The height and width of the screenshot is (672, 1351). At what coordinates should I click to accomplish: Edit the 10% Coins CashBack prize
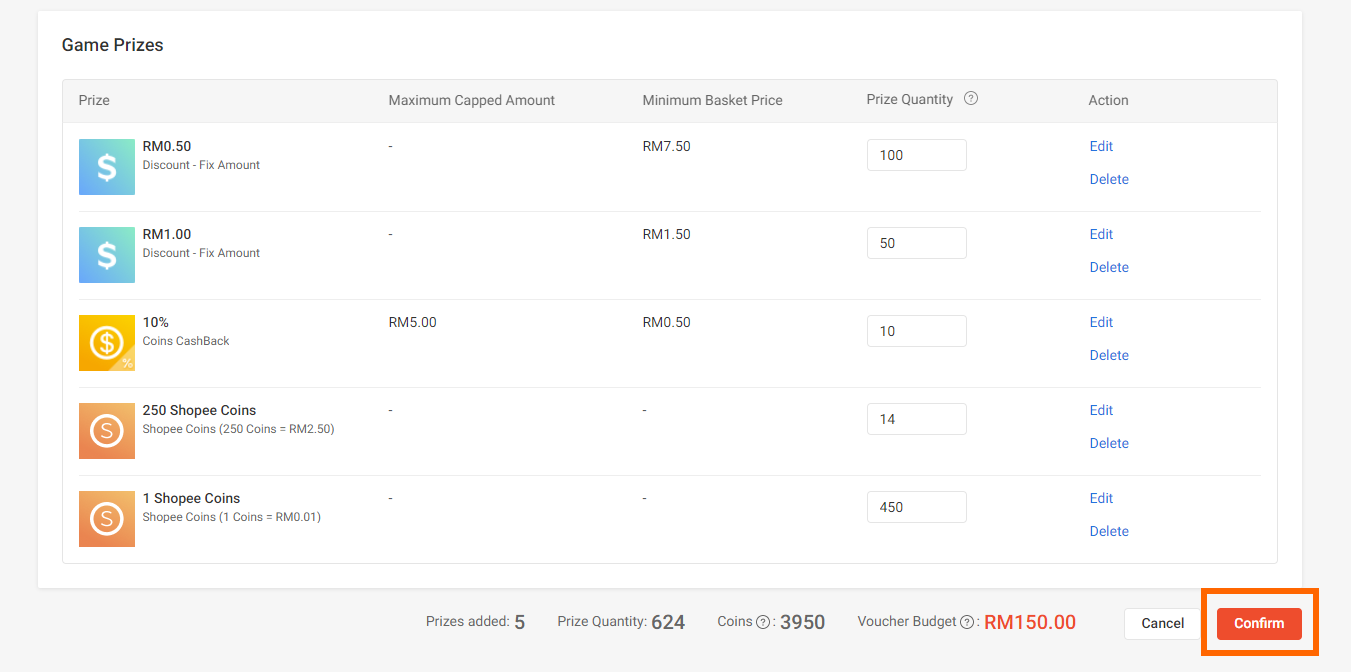click(1100, 322)
